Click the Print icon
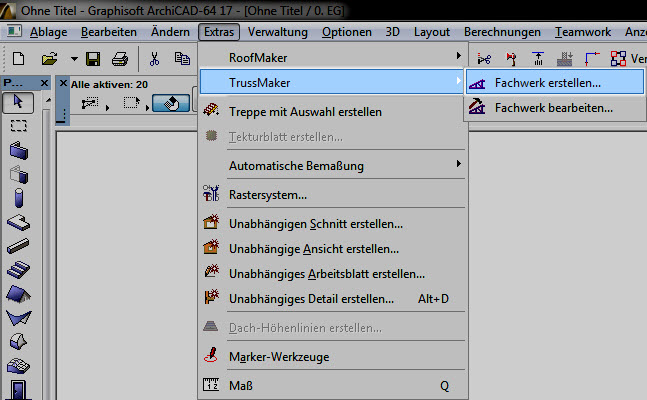The image size is (647, 400). coord(120,59)
